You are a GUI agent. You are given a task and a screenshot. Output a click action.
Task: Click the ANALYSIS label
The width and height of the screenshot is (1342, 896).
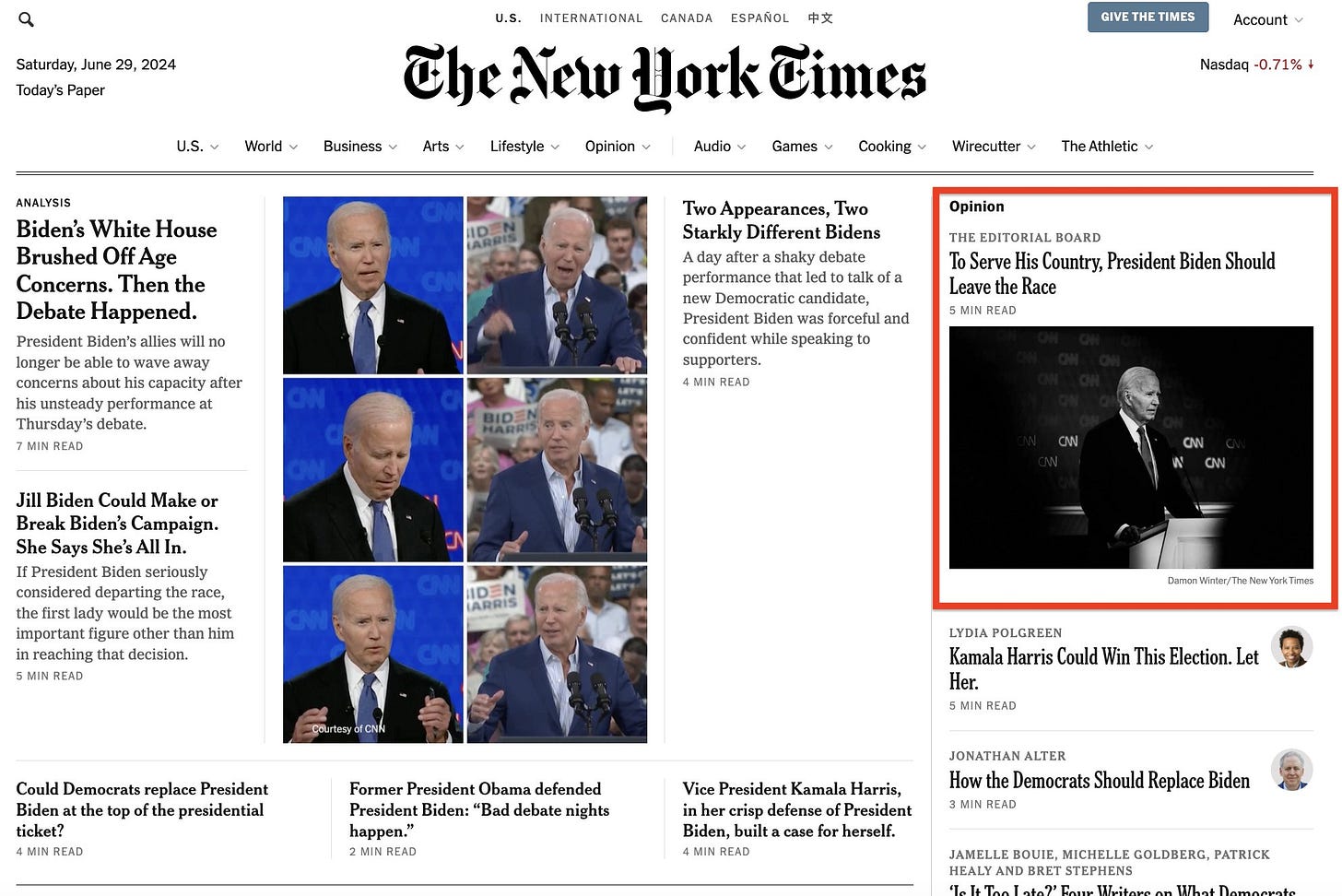[43, 203]
